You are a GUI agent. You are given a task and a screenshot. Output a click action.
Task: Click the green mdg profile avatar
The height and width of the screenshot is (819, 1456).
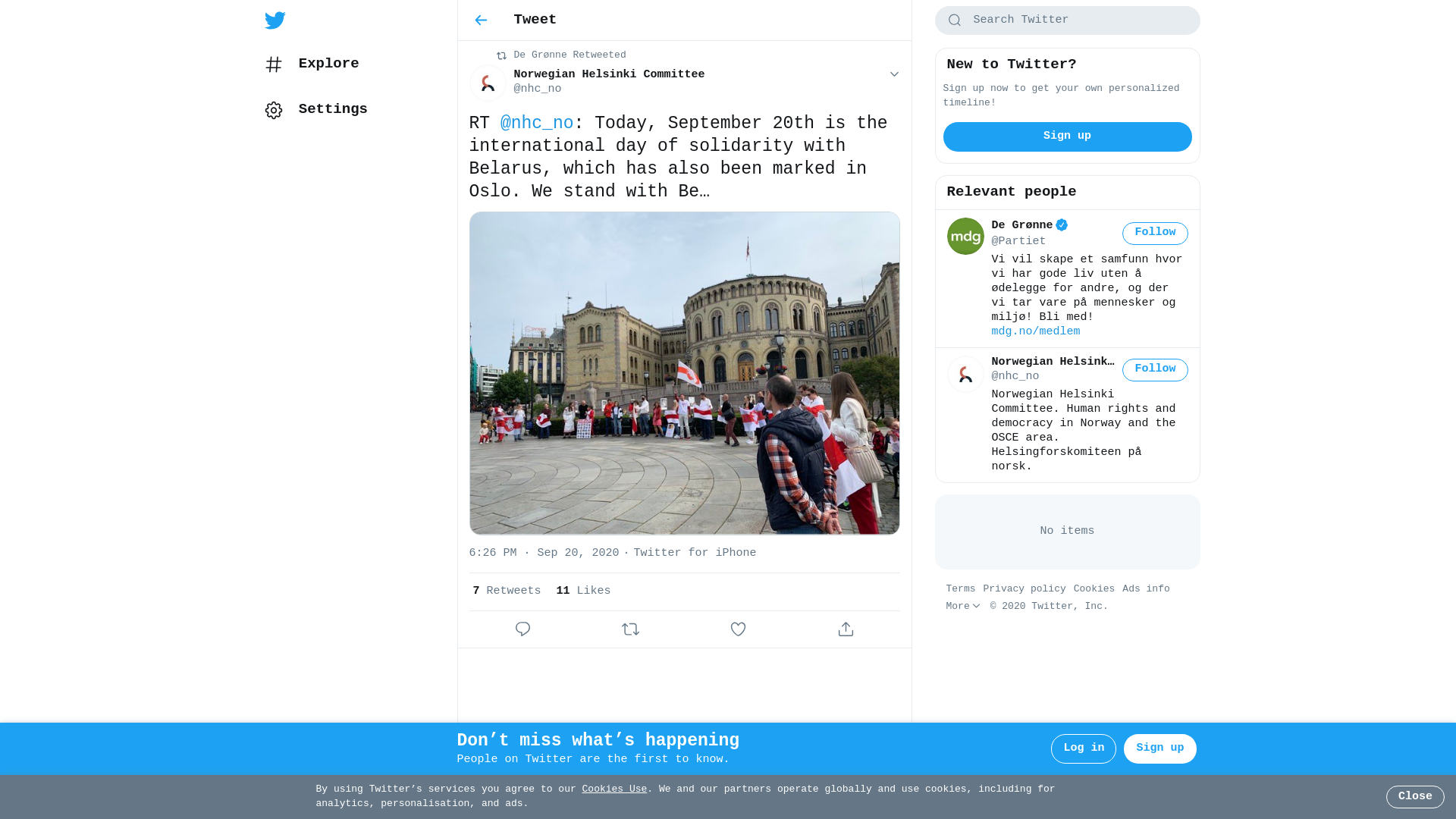[965, 237]
